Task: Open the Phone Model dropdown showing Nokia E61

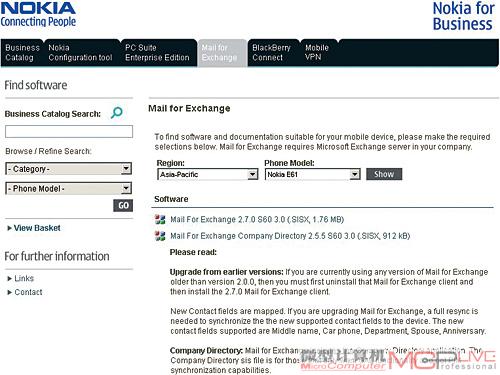Action: (312, 174)
